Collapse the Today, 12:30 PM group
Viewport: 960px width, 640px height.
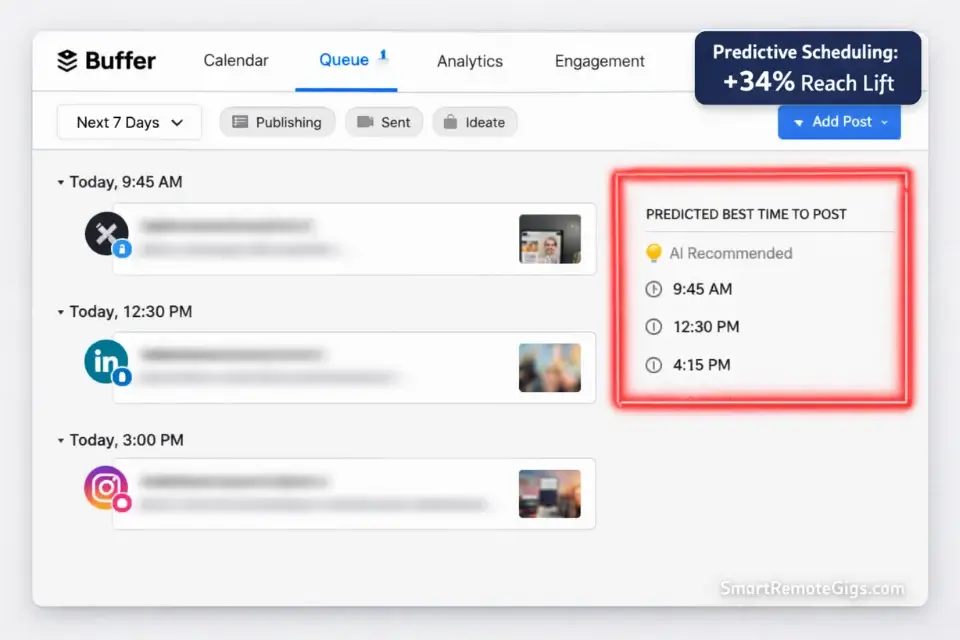click(x=60, y=311)
